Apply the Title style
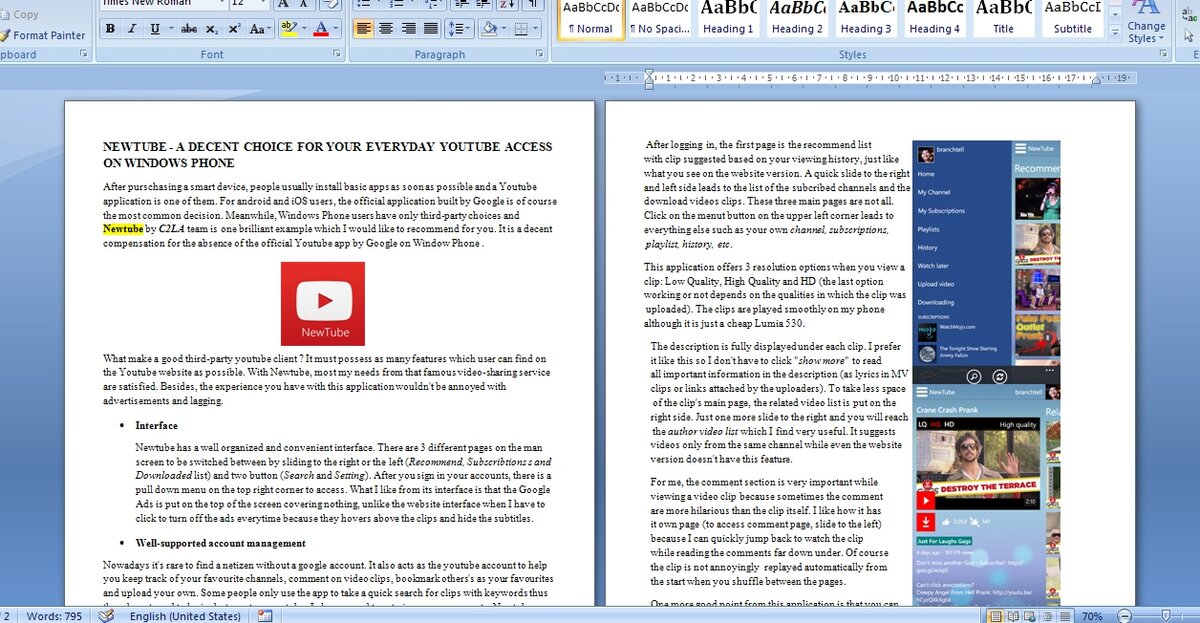 click(1003, 20)
